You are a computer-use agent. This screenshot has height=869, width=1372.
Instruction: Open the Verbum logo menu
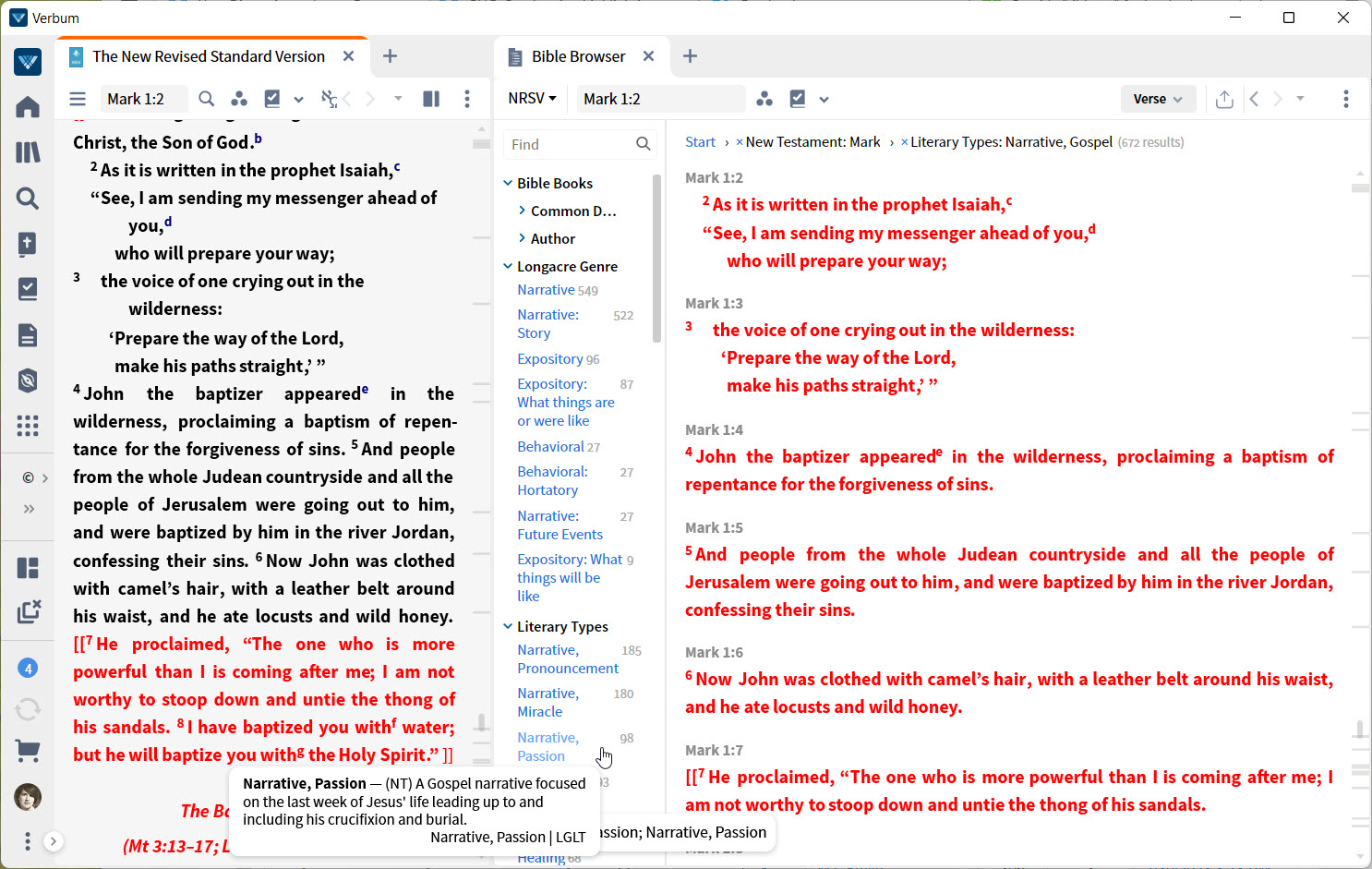point(28,62)
